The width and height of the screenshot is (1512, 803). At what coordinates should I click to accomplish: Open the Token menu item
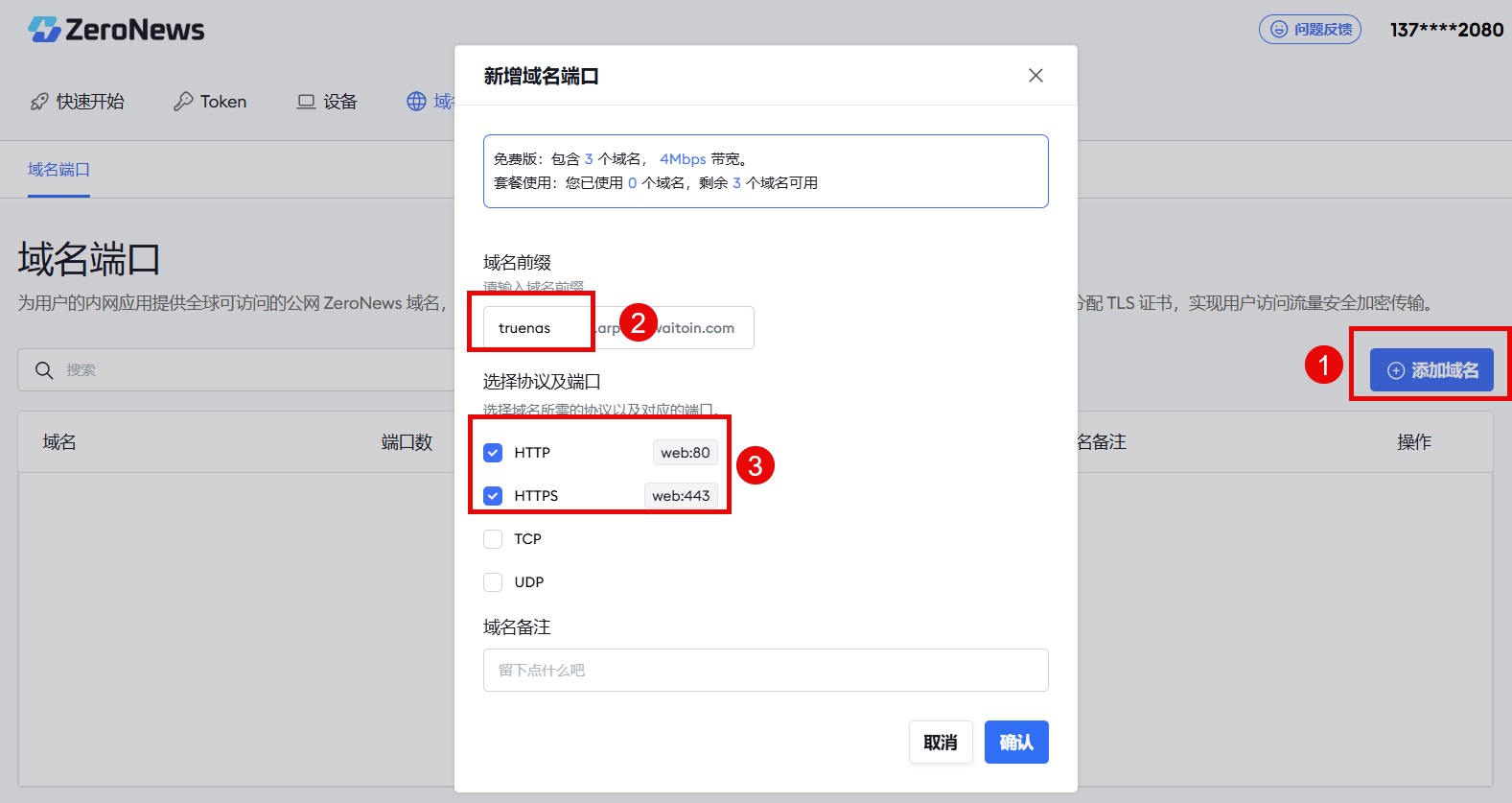210,102
